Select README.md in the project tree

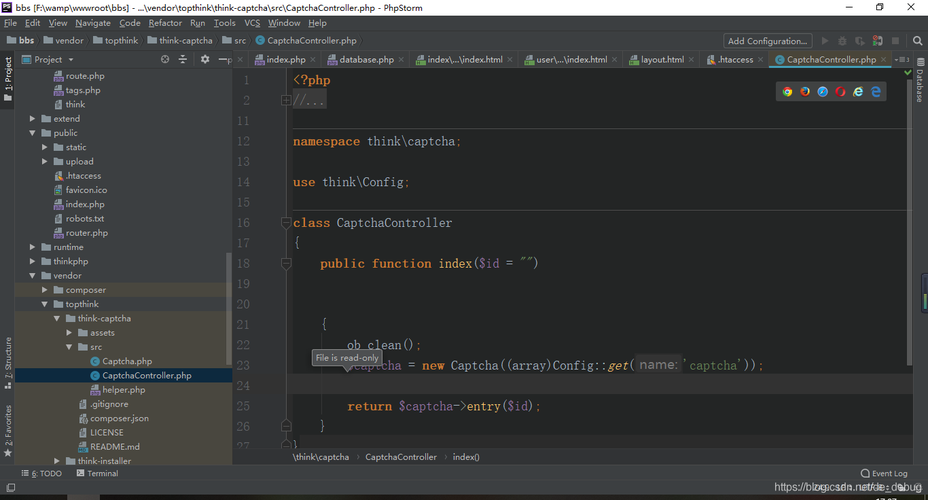pos(115,447)
